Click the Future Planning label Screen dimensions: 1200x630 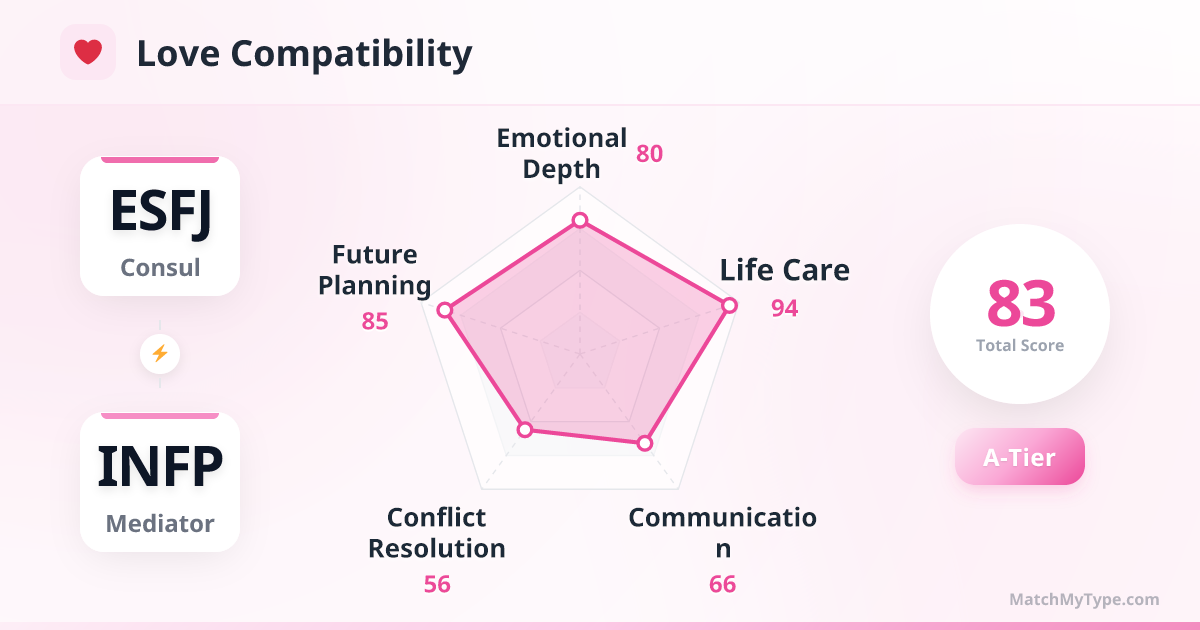375,270
